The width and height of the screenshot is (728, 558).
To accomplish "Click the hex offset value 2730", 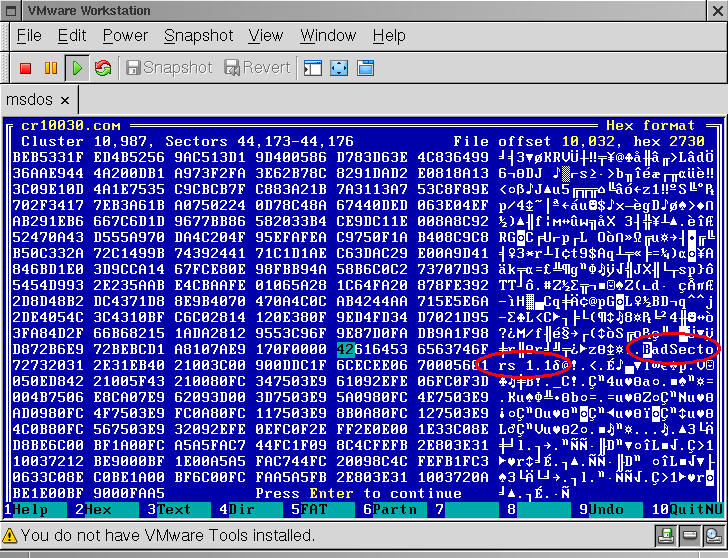I will 687,142.
